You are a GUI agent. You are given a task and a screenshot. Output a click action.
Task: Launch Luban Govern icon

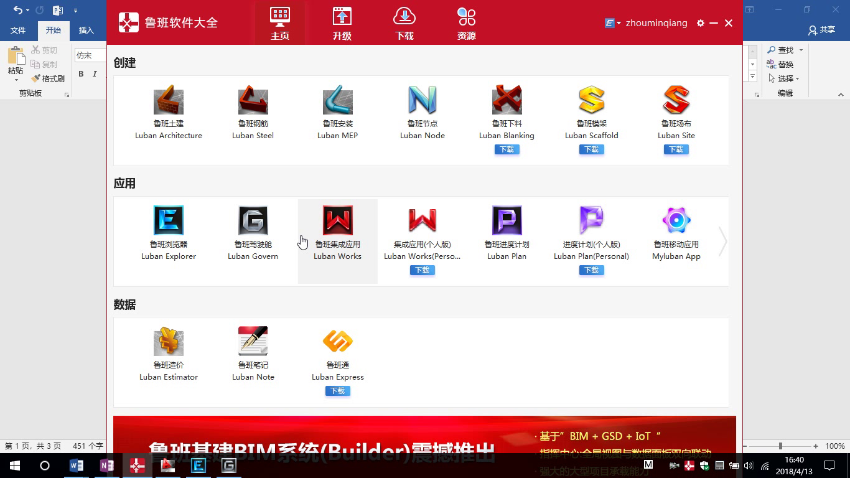253,221
